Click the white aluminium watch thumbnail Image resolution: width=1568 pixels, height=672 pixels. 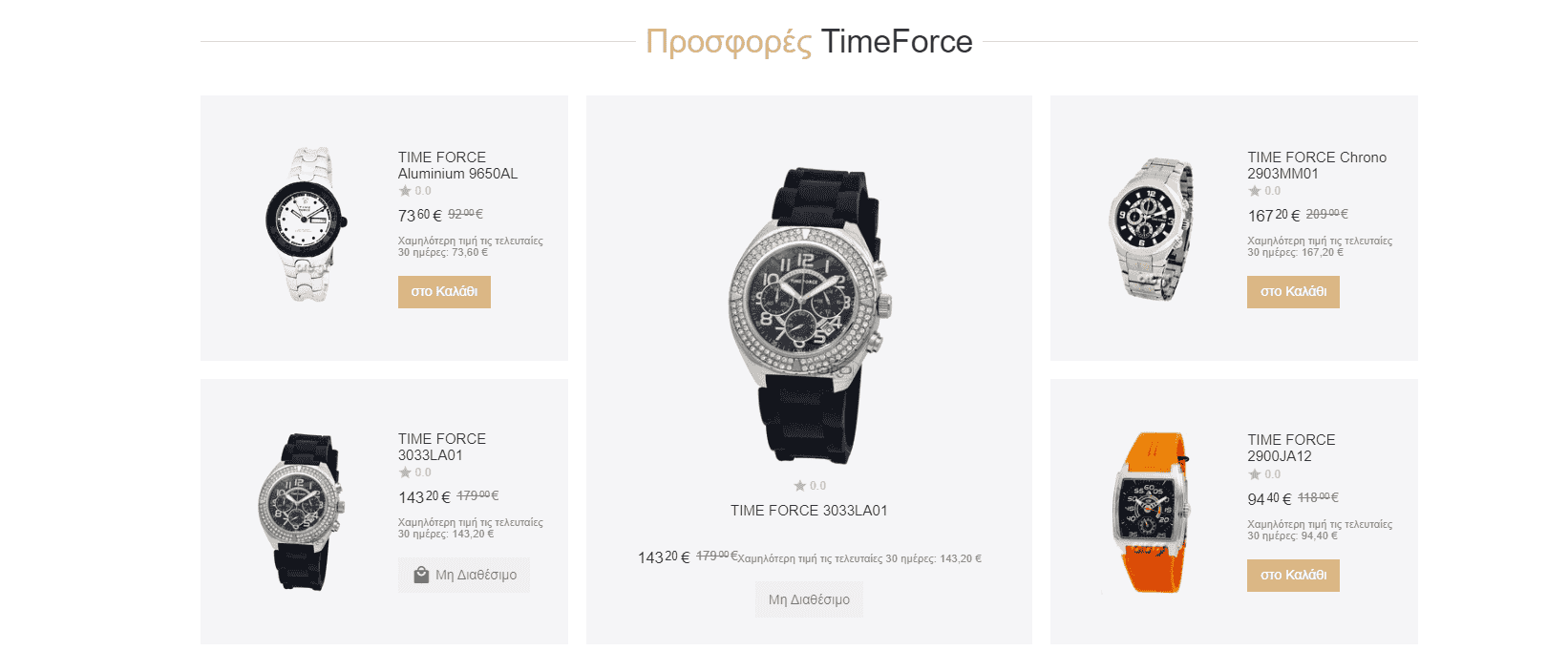(x=306, y=225)
